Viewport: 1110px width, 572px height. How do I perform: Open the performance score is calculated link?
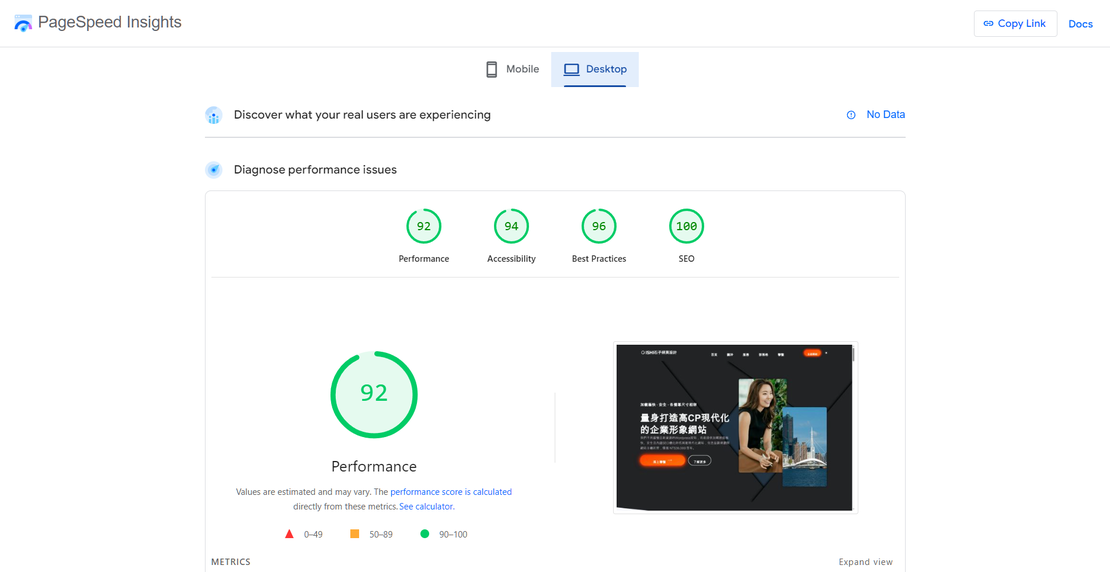click(450, 492)
